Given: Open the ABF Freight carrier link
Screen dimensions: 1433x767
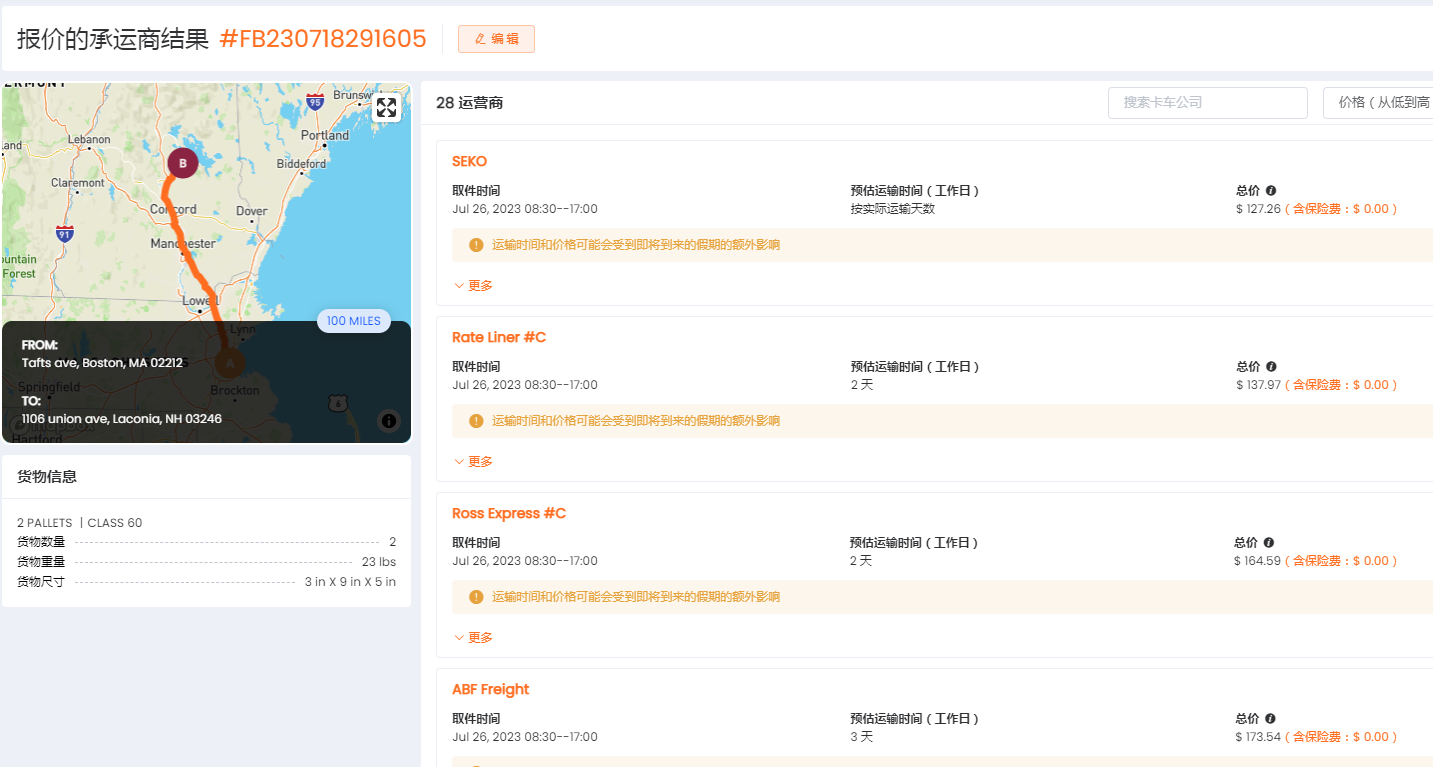Looking at the screenshot, I should 490,689.
